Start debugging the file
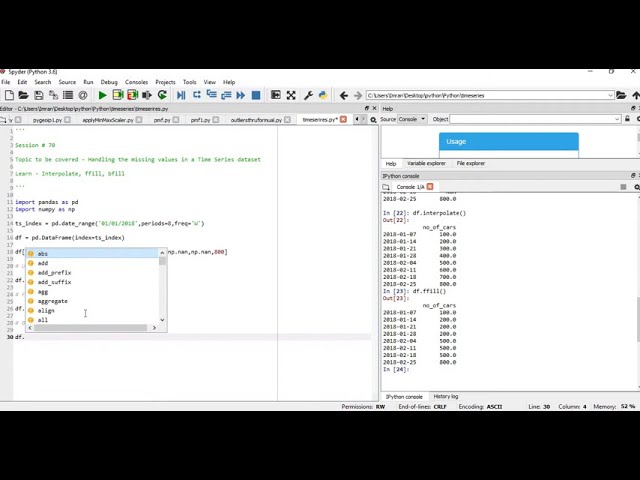Image resolution: width=640 pixels, height=480 pixels. 181,95
